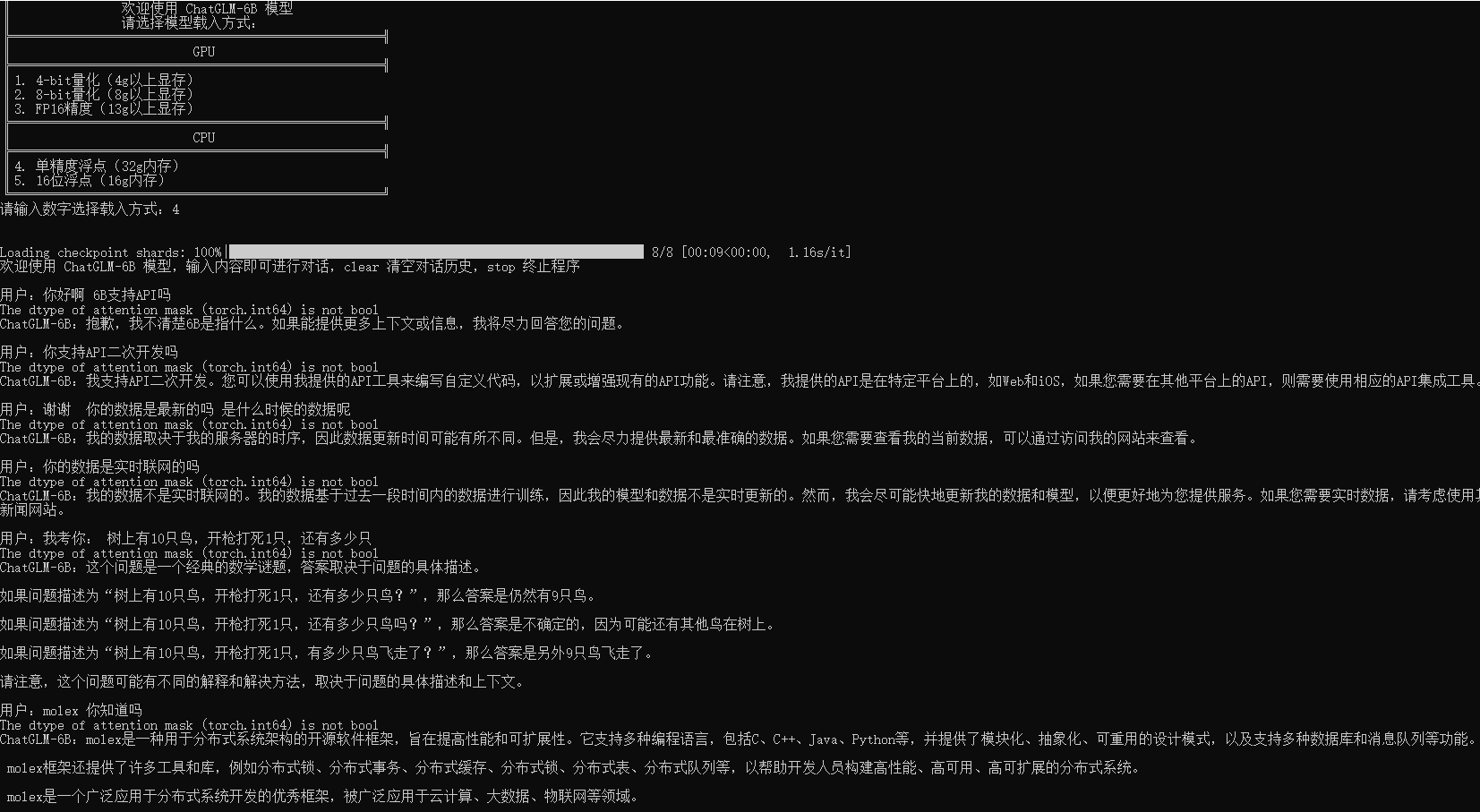Screen dimensions: 1480x812
Task: Click the '请输入数字选择载入方式: 4' prompt line
Action: pyautogui.click(x=90, y=209)
